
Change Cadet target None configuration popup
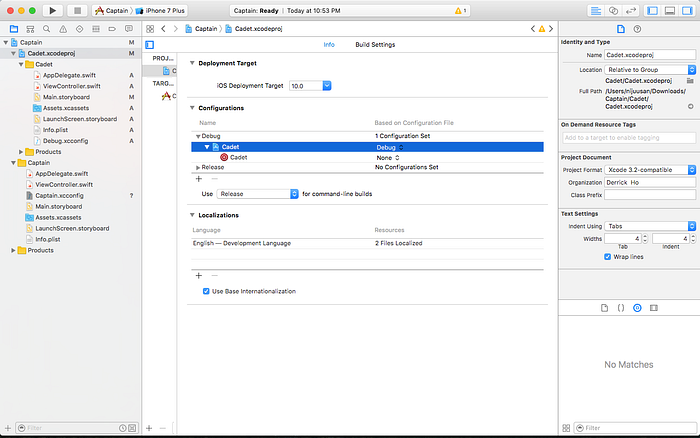(x=388, y=158)
